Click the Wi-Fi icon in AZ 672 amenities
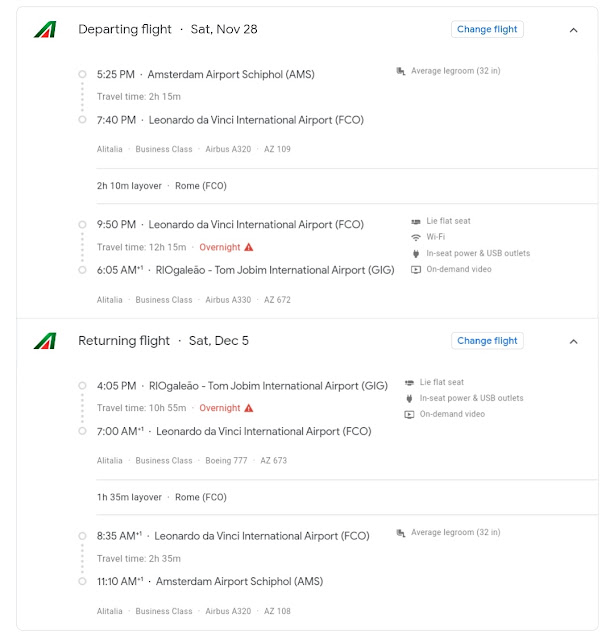 click(x=416, y=237)
